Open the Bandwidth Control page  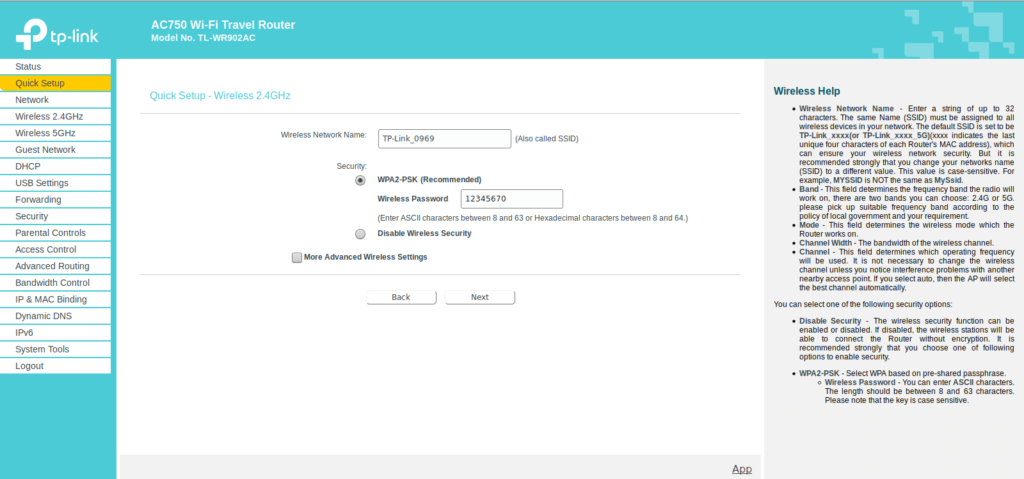point(52,283)
